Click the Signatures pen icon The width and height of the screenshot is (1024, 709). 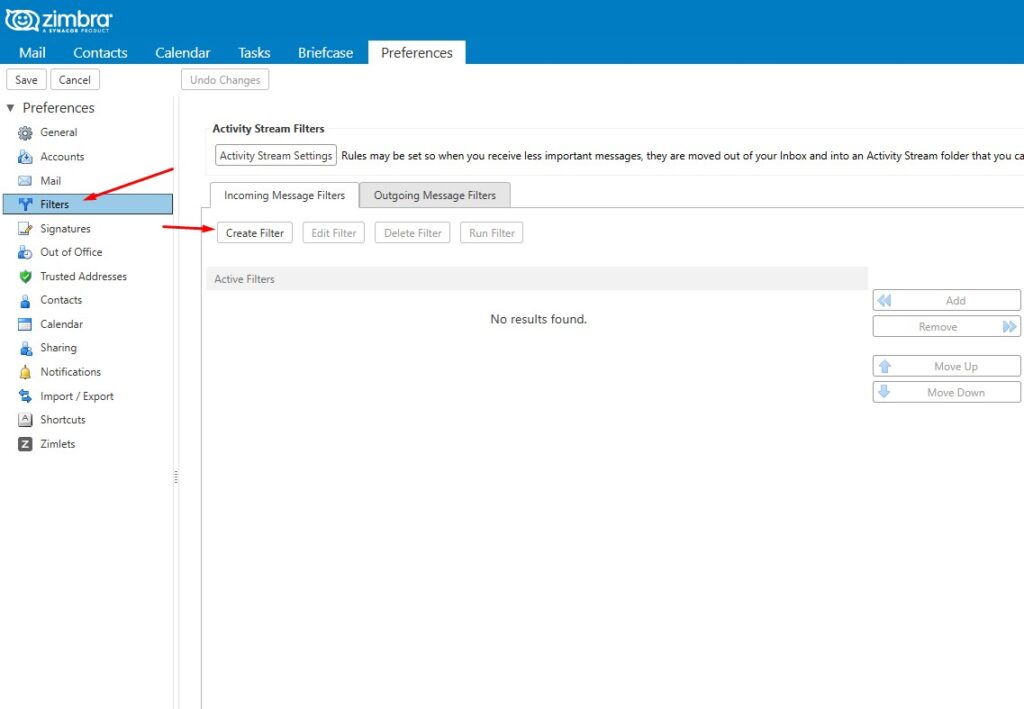click(25, 228)
